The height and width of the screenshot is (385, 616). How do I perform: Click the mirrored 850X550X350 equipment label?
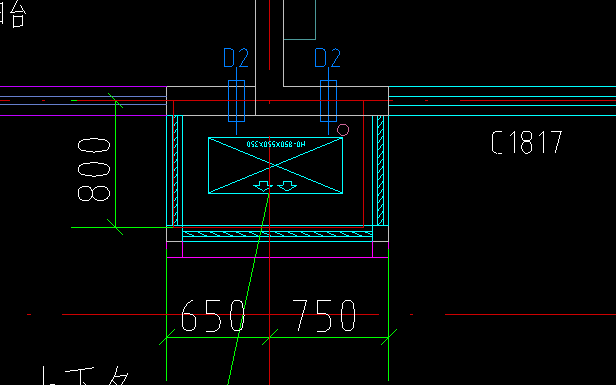276,144
